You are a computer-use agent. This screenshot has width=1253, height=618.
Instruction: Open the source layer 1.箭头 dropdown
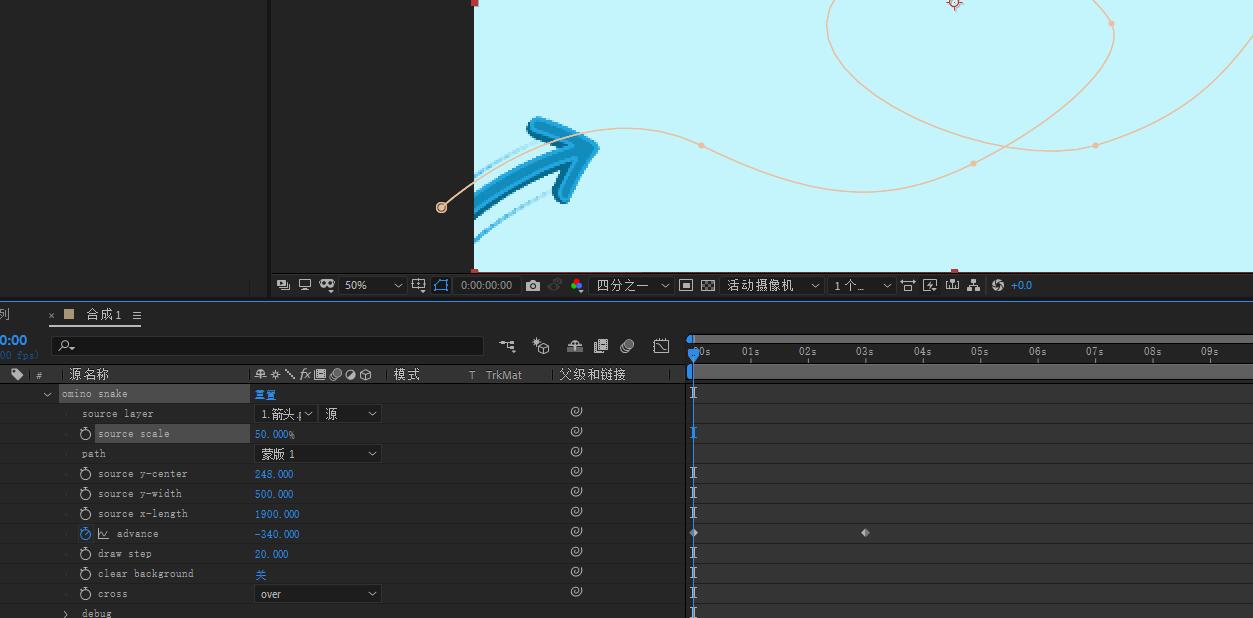click(286, 414)
